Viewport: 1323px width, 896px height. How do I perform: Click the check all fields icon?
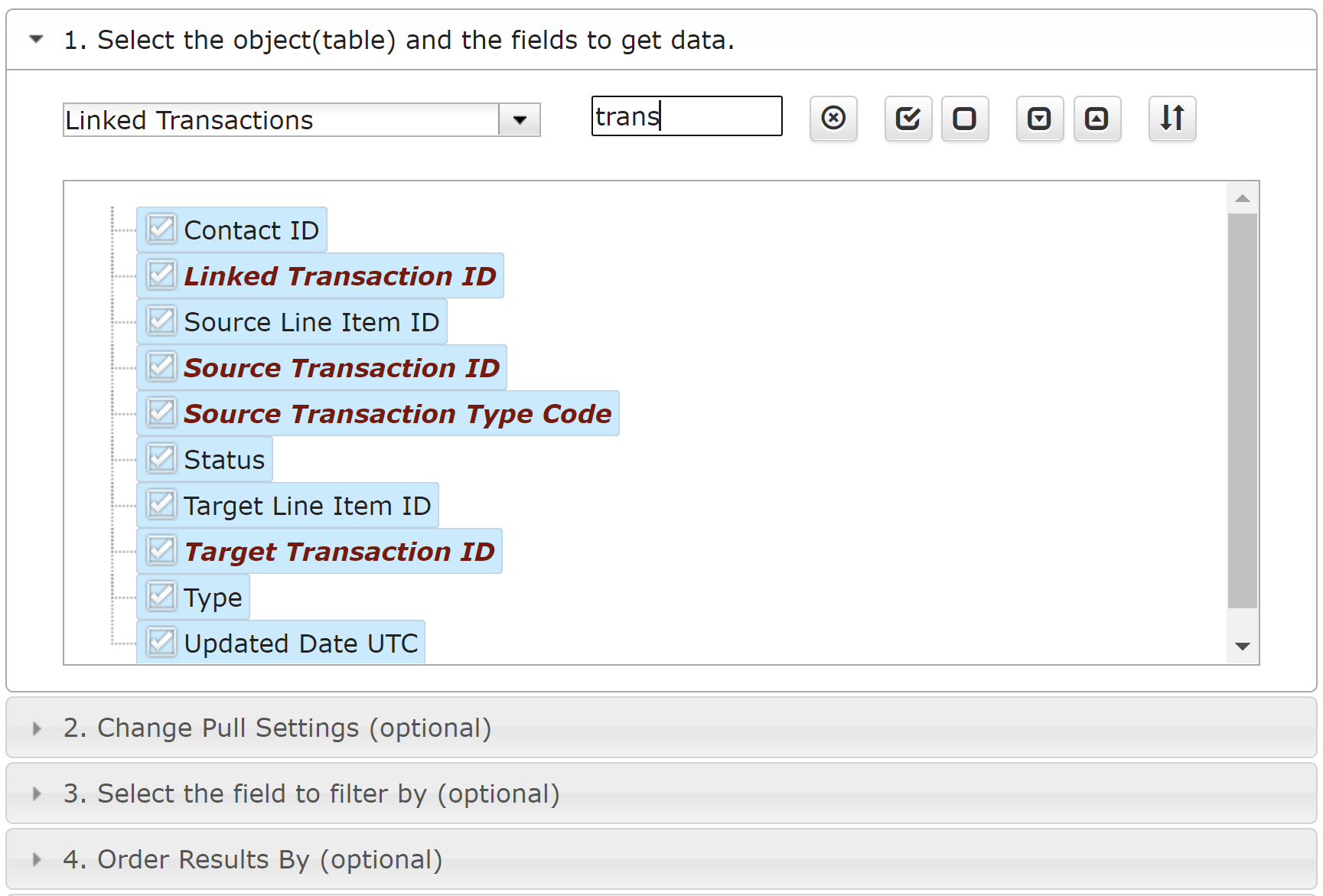[x=908, y=119]
